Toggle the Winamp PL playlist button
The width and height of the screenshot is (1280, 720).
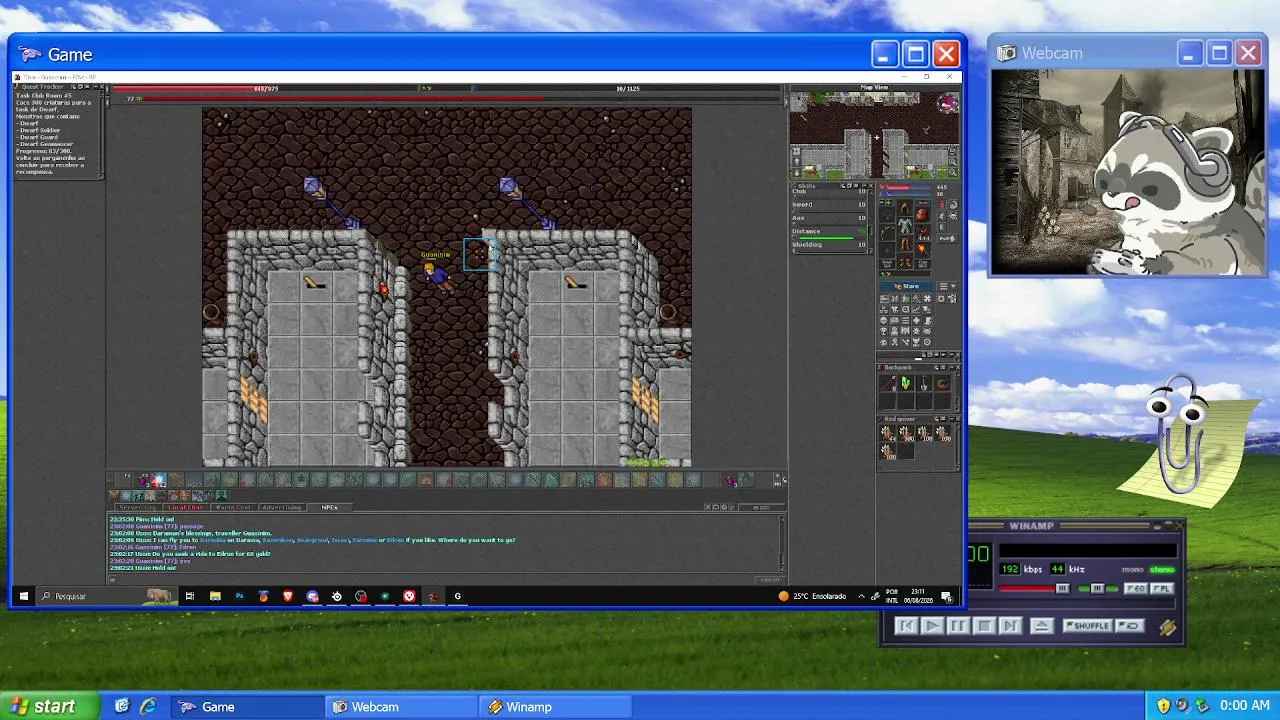pos(1161,589)
